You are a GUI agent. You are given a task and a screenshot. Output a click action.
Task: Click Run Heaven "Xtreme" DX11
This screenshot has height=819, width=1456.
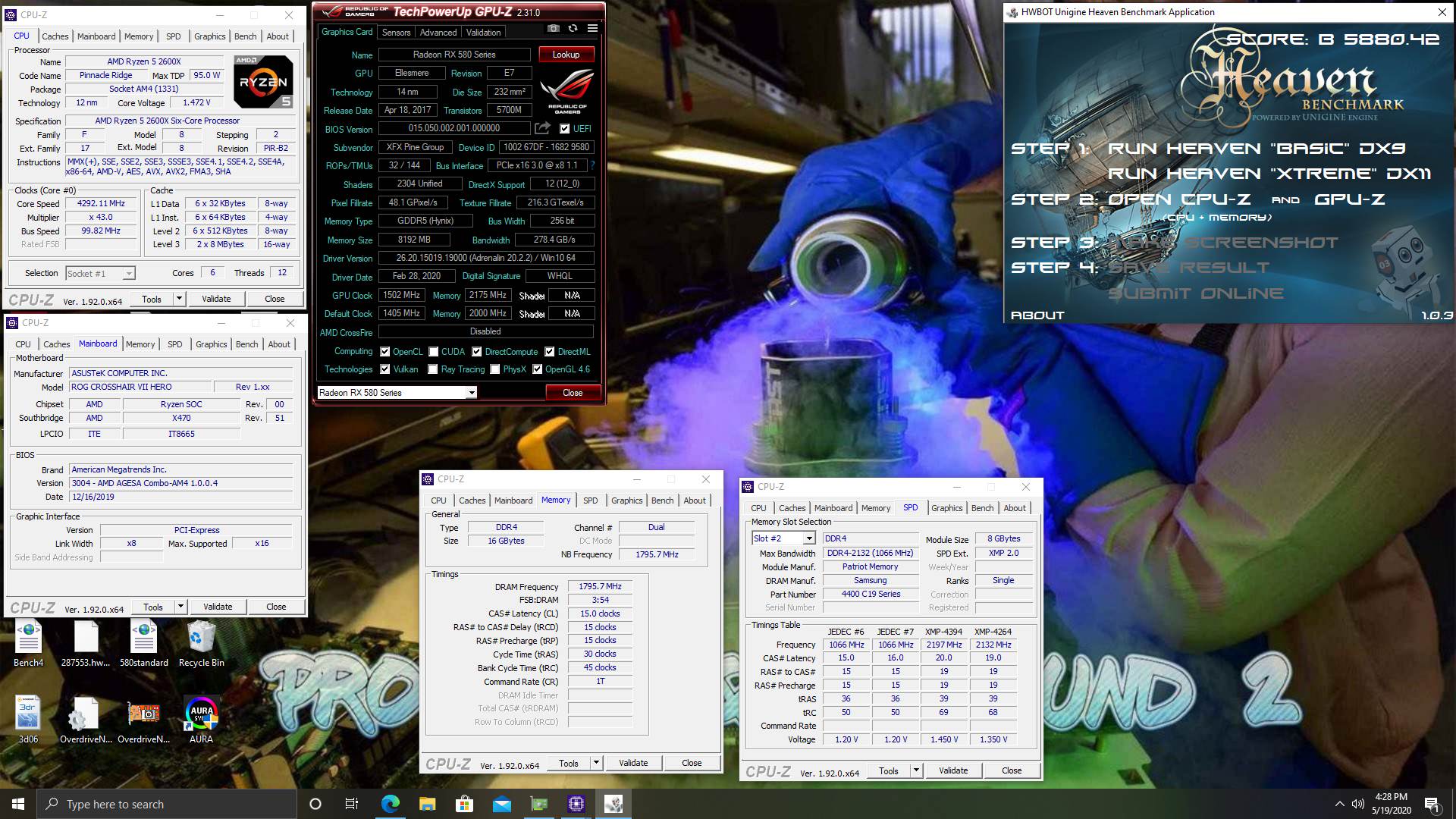click(x=1269, y=174)
